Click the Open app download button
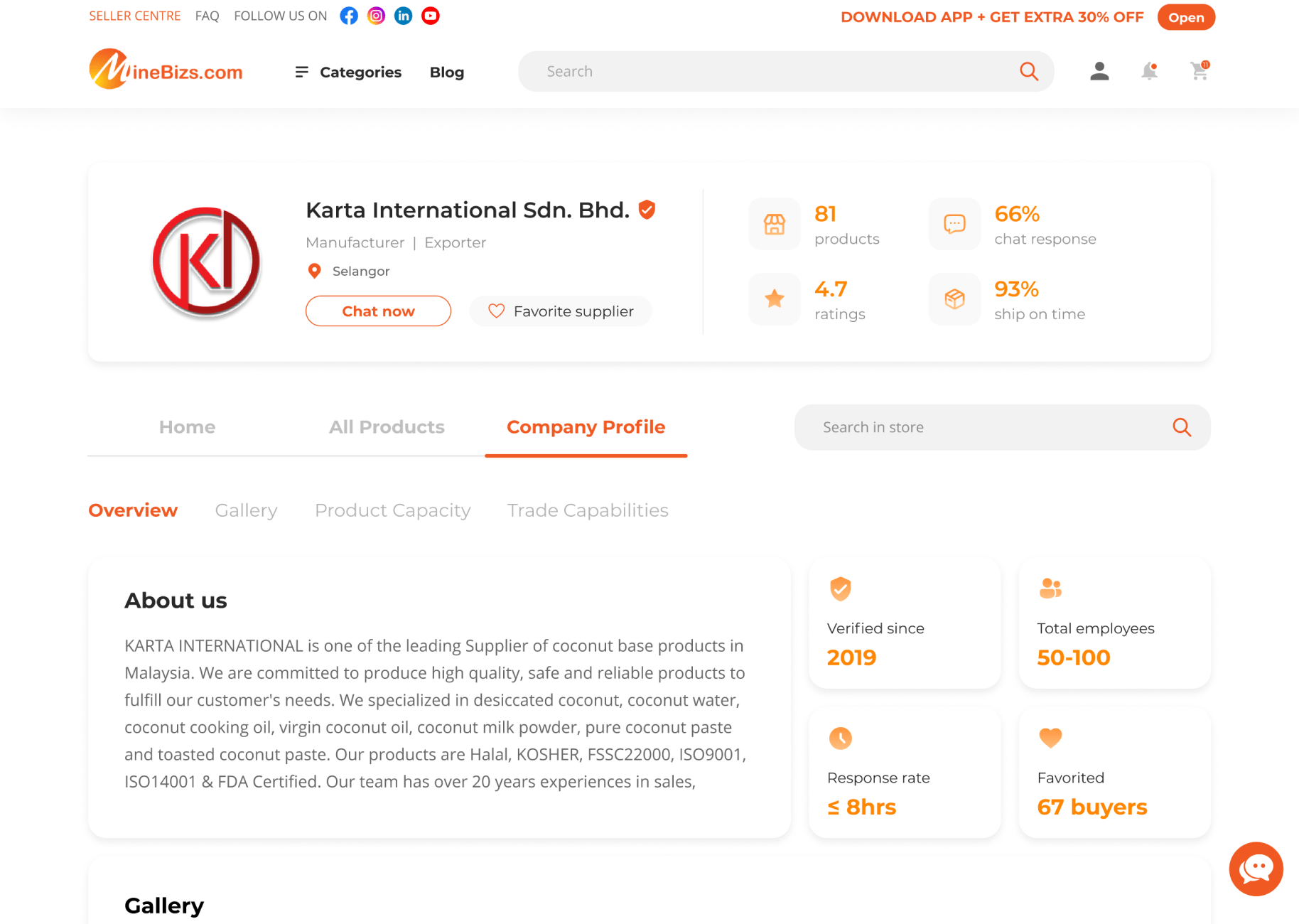 1186,17
